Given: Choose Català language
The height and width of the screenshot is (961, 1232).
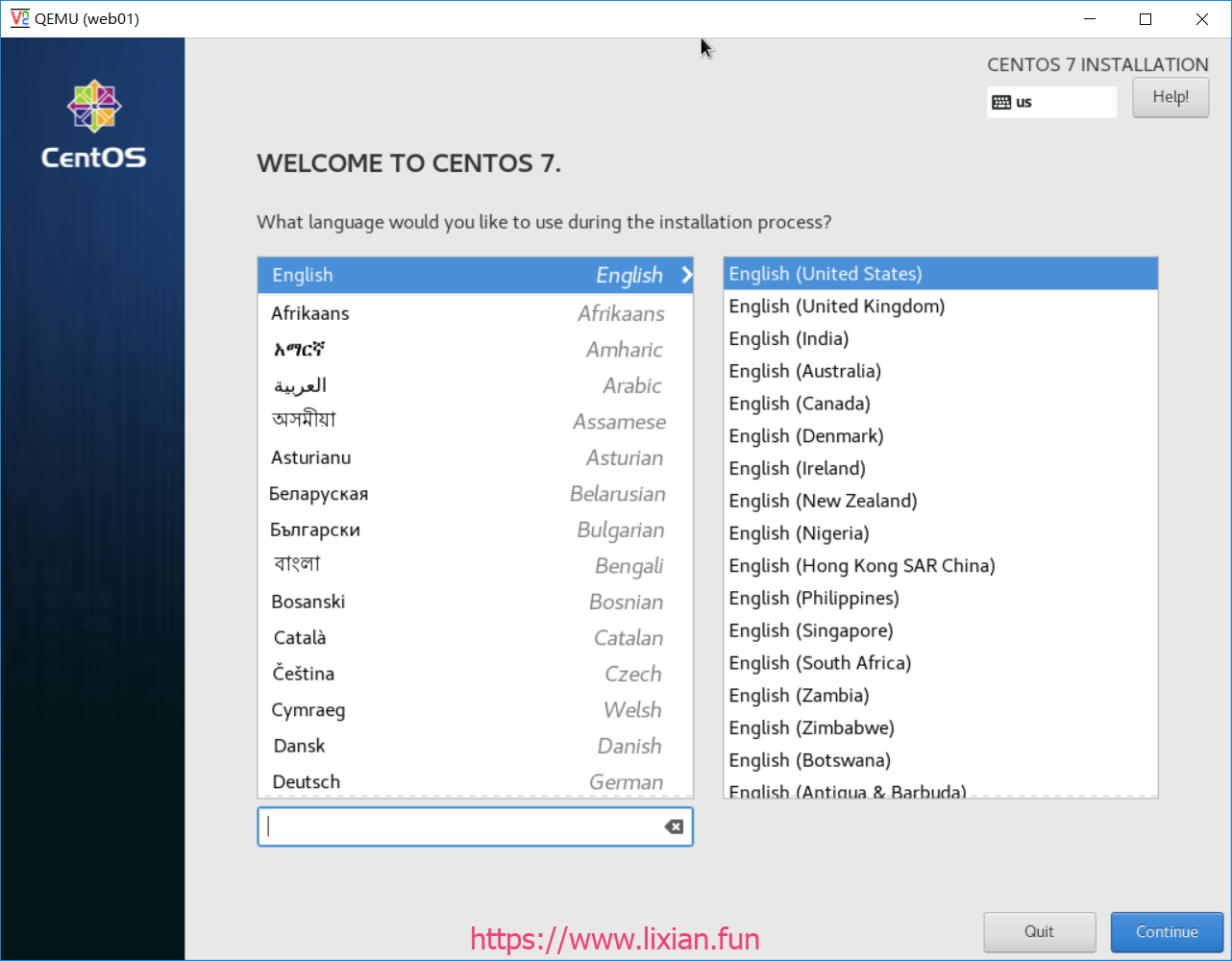Looking at the screenshot, I should 475,638.
